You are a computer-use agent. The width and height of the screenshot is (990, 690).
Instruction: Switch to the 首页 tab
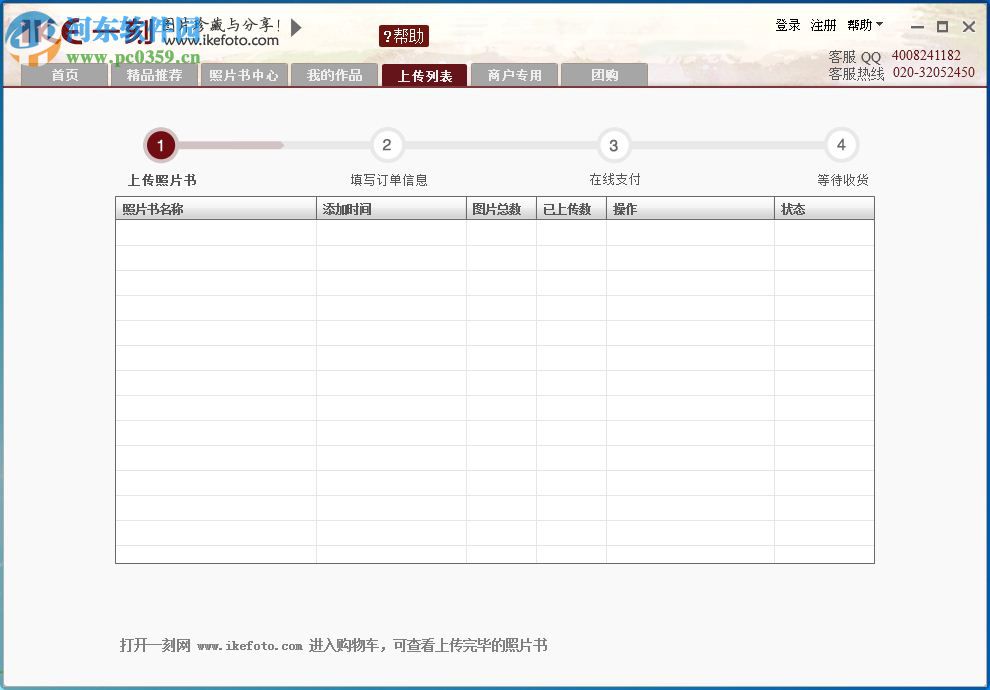tap(64, 74)
